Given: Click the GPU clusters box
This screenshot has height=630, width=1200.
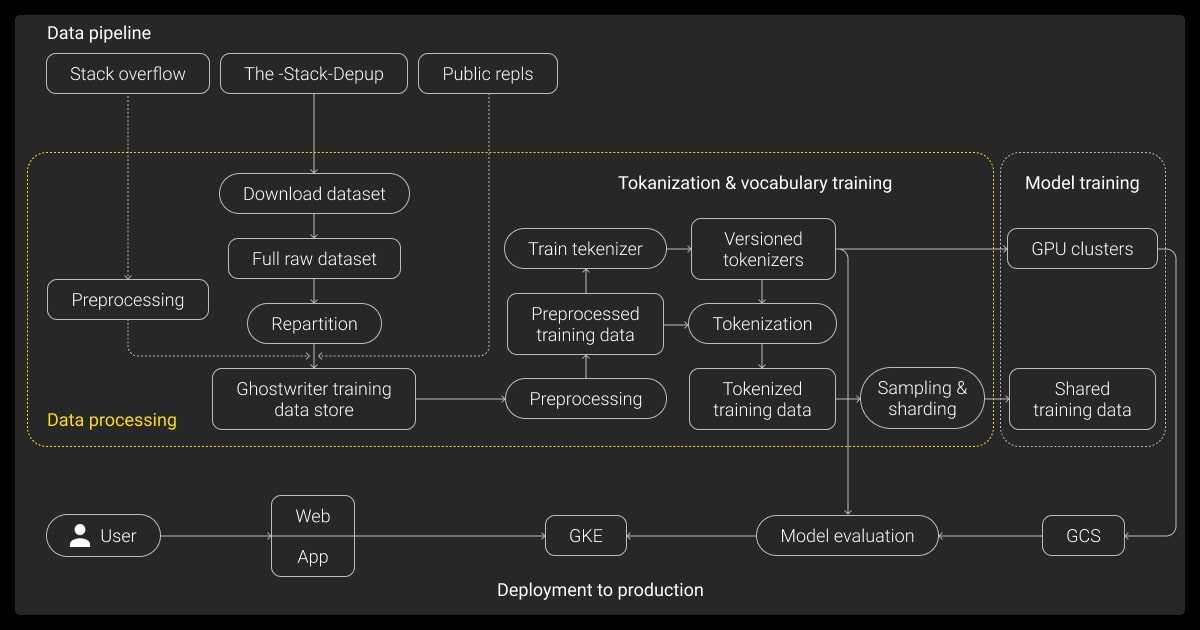Looking at the screenshot, I should click(x=1082, y=249).
